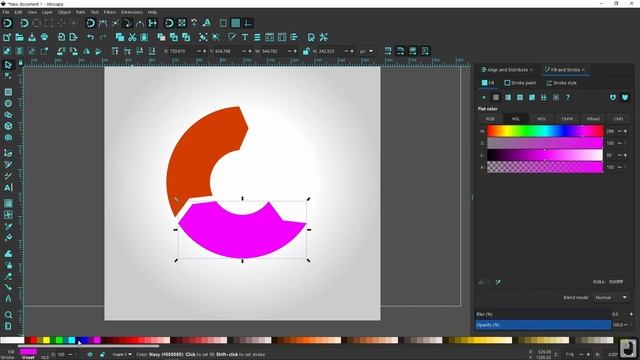
Task: Click the RGBA hex input field
Action: coord(617,282)
